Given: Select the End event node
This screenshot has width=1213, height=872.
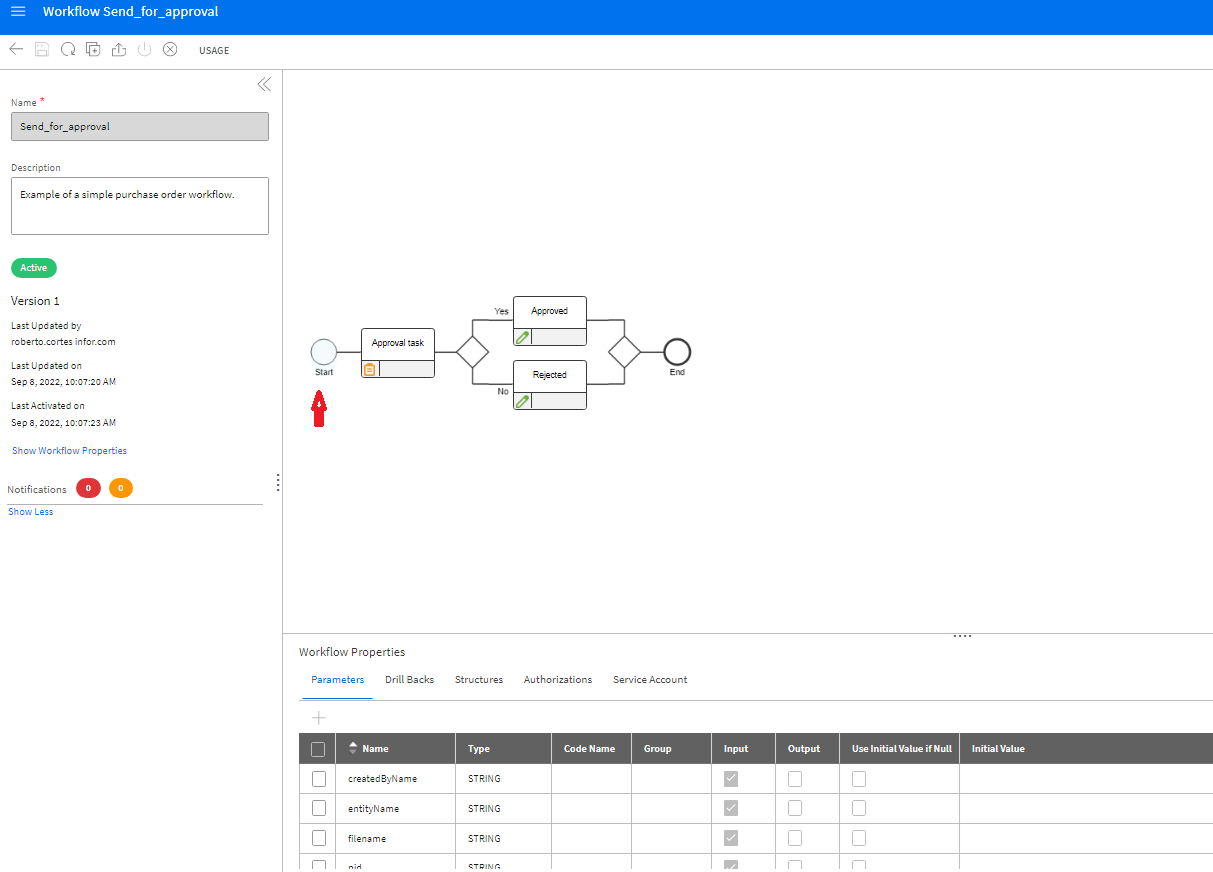Looking at the screenshot, I should (x=677, y=352).
